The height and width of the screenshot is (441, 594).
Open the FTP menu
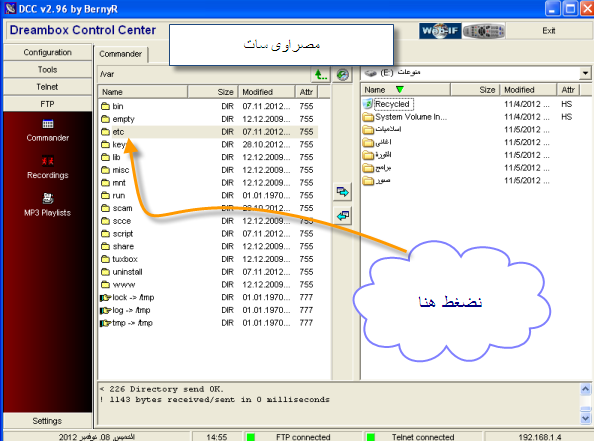point(48,104)
